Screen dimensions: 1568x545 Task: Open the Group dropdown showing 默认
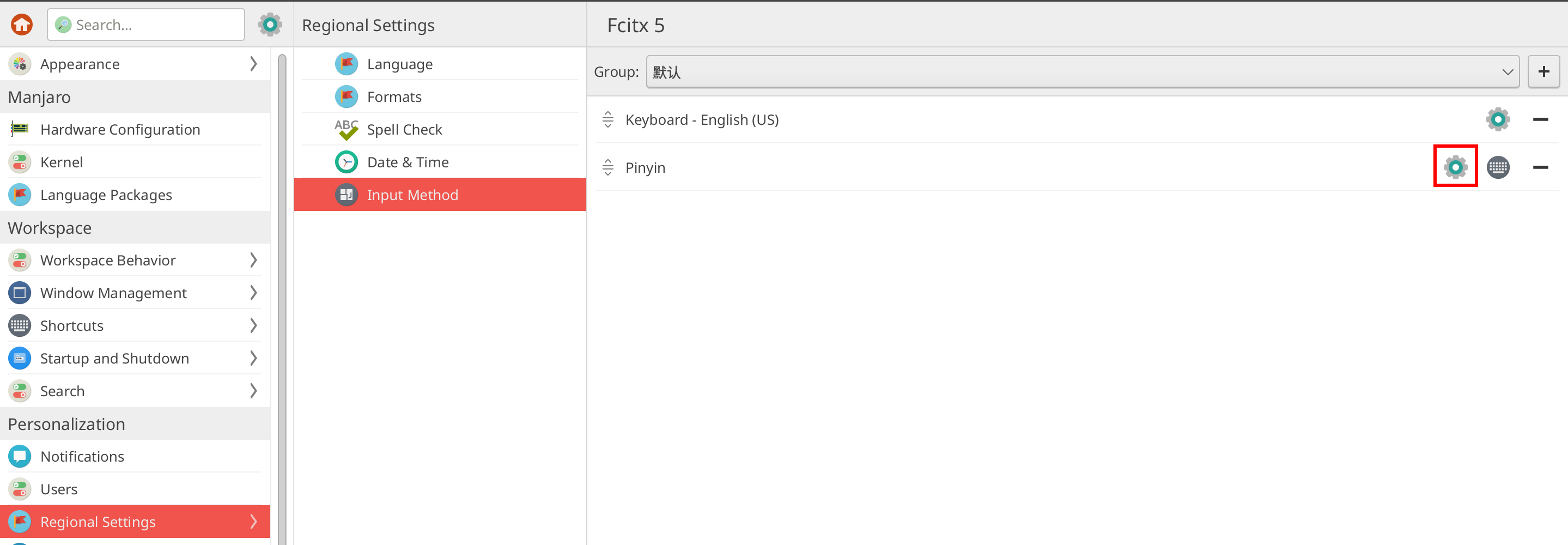1082,72
